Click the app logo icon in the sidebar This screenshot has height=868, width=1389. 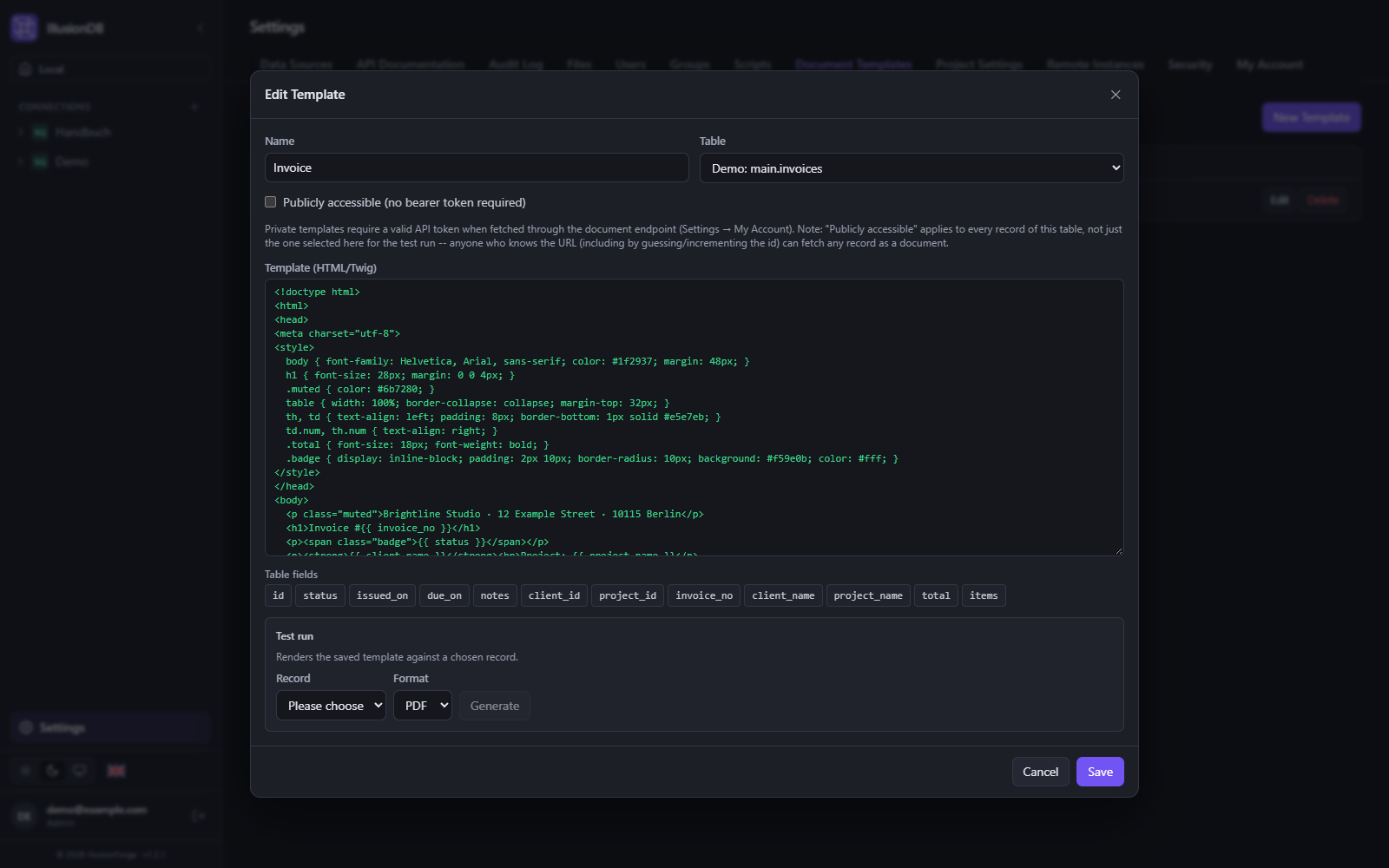(24, 28)
